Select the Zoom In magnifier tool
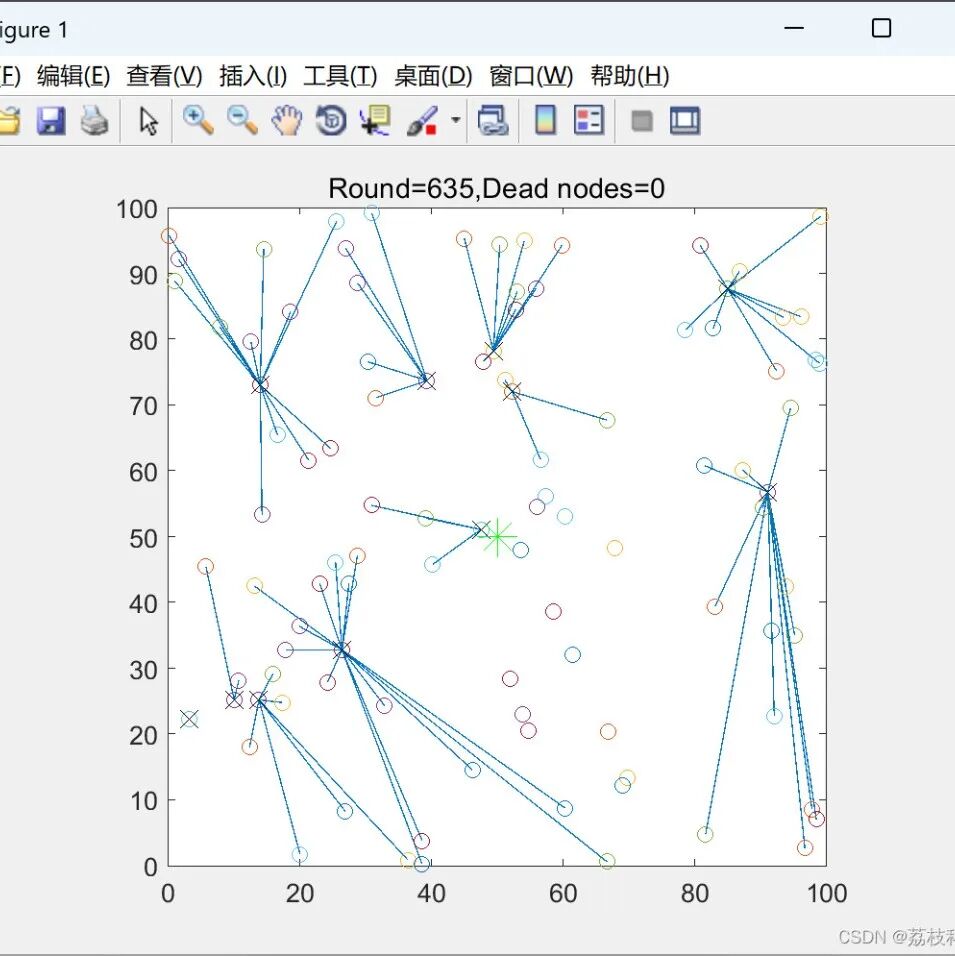Viewport: 955px width, 956px height. 198,120
